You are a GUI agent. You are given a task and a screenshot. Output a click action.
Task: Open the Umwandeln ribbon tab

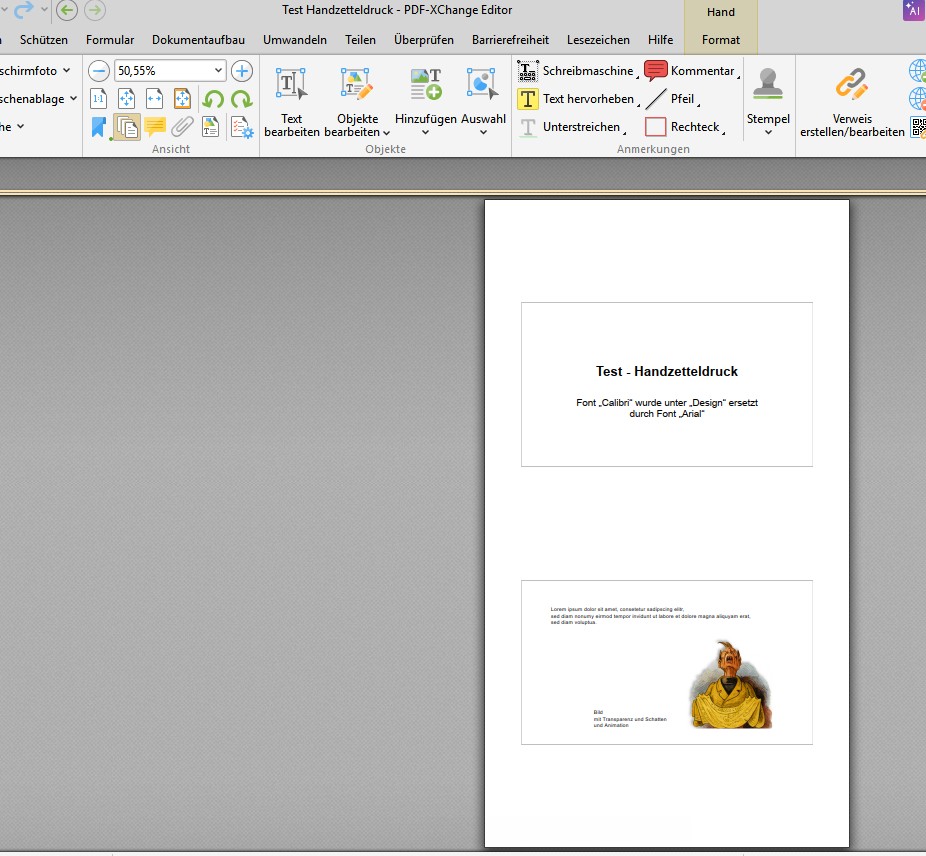coord(295,40)
